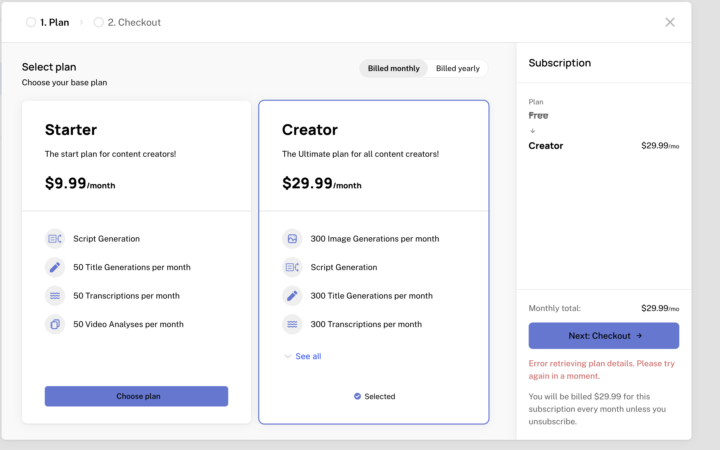Click Script Generation icon in Starter plan
The width and height of the screenshot is (720, 450).
click(x=55, y=239)
